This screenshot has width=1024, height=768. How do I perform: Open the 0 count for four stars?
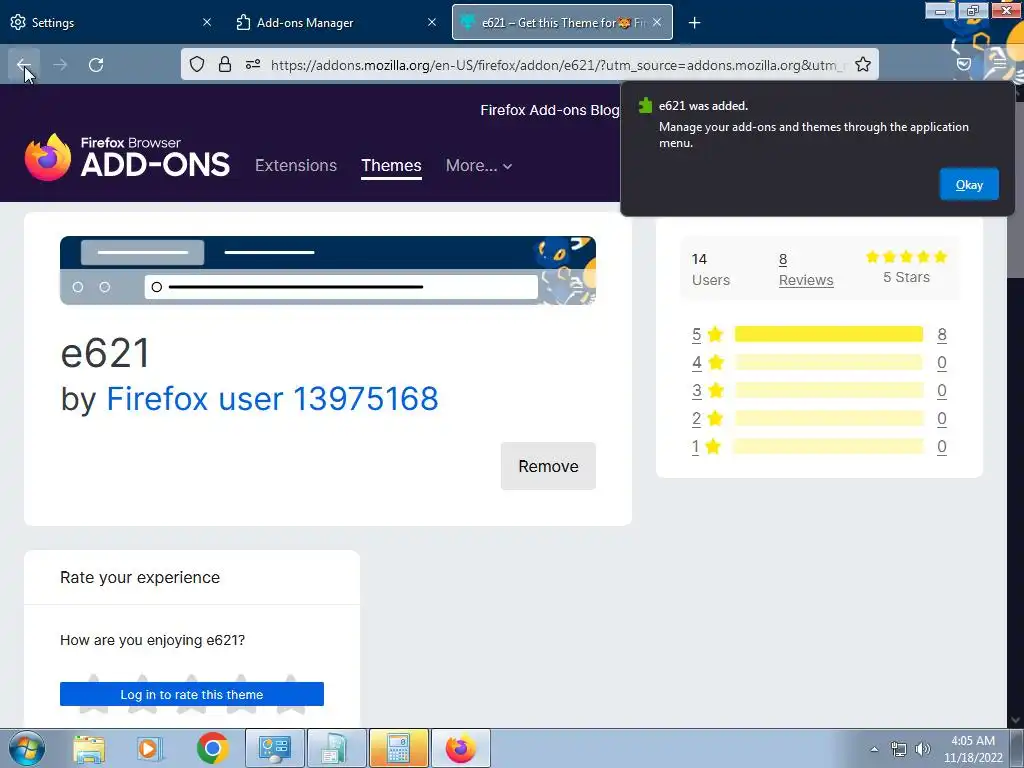coord(942,362)
